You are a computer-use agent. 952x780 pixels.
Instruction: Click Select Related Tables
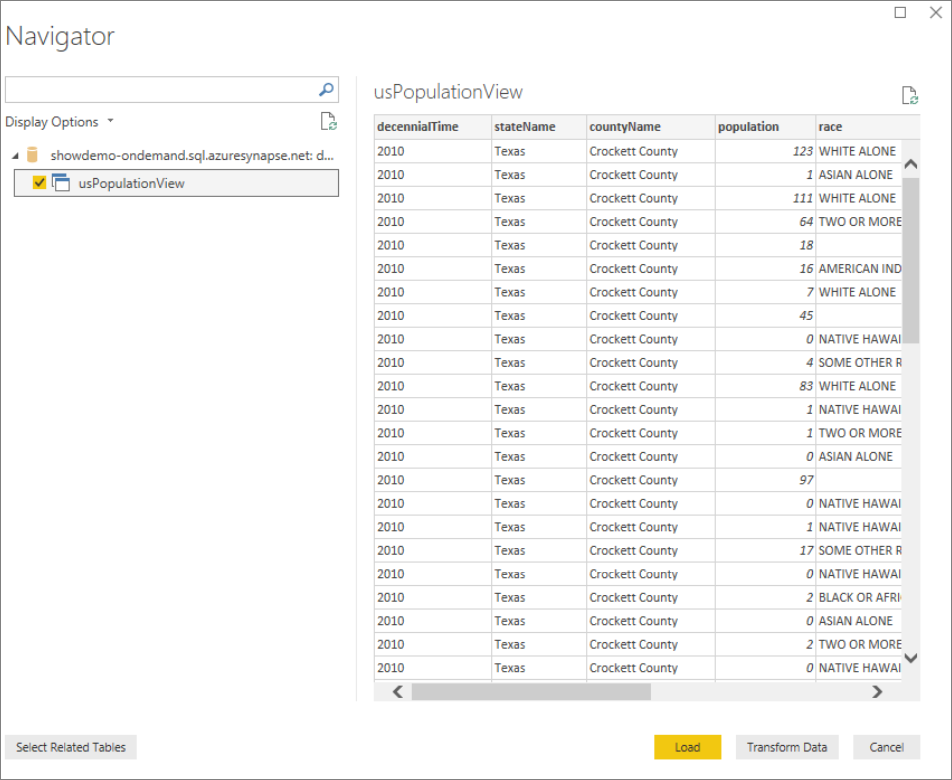coord(70,747)
